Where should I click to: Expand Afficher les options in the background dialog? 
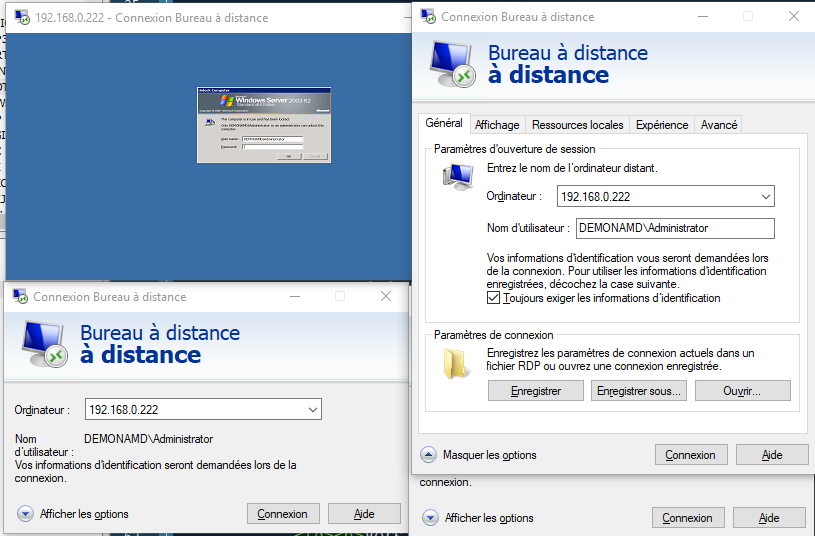430,518
